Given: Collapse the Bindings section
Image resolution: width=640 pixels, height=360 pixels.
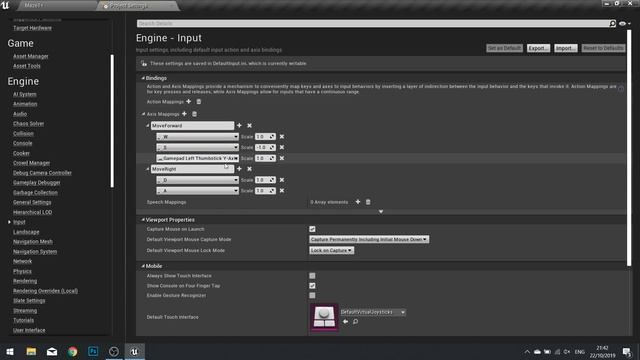Looking at the screenshot, I should click(x=143, y=78).
